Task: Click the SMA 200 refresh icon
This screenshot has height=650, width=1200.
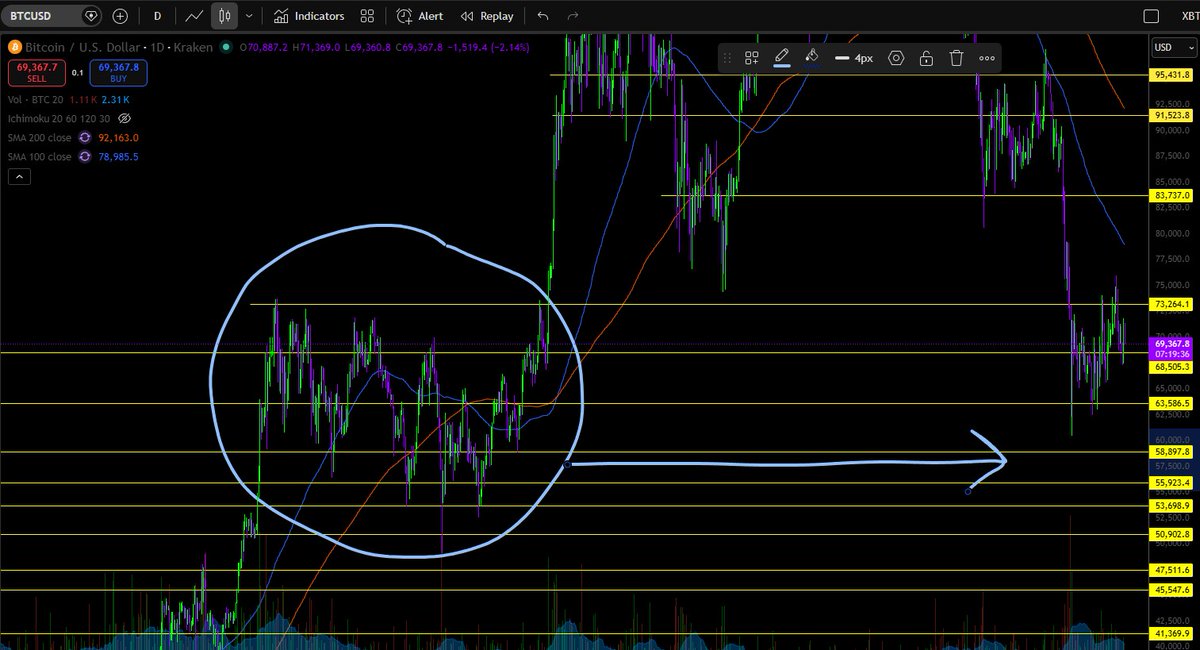Action: point(85,138)
